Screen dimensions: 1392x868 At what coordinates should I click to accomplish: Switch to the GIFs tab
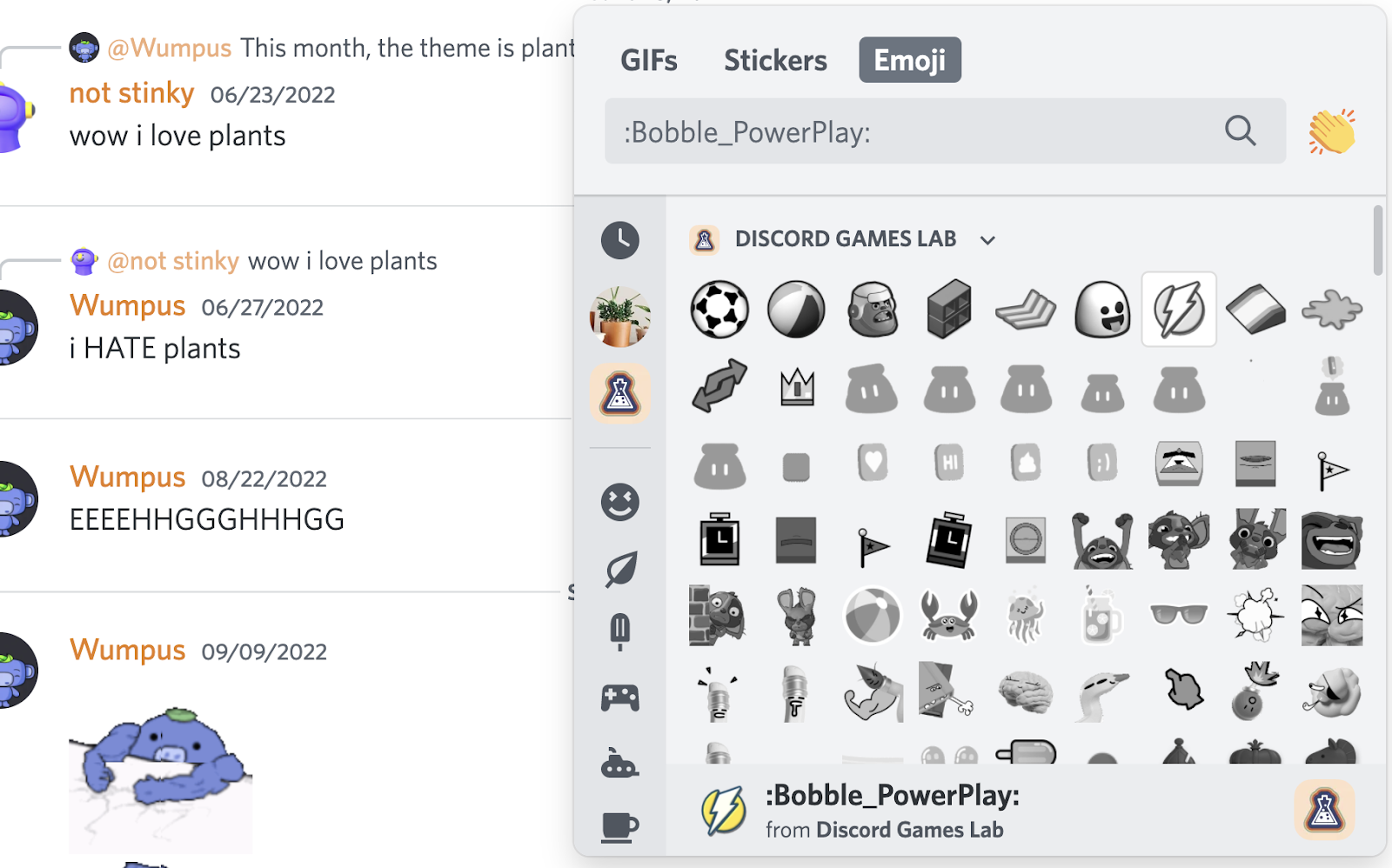tap(648, 60)
